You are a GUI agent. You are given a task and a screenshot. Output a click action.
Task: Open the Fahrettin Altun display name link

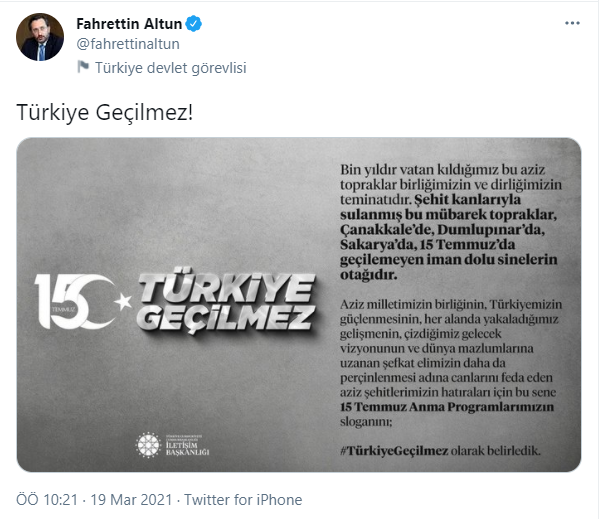tap(129, 24)
